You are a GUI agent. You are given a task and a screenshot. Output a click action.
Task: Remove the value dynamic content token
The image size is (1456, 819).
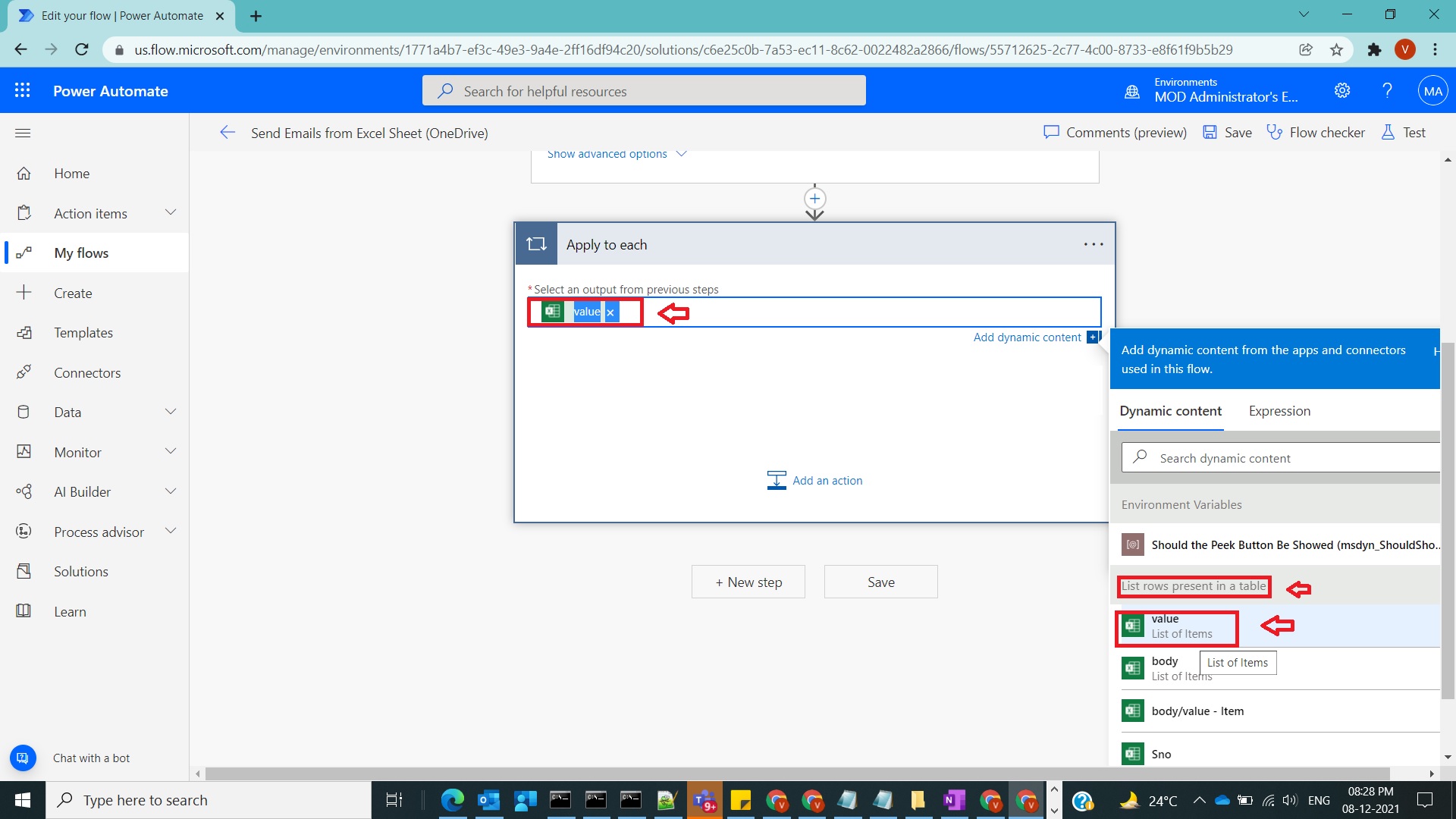click(x=610, y=312)
